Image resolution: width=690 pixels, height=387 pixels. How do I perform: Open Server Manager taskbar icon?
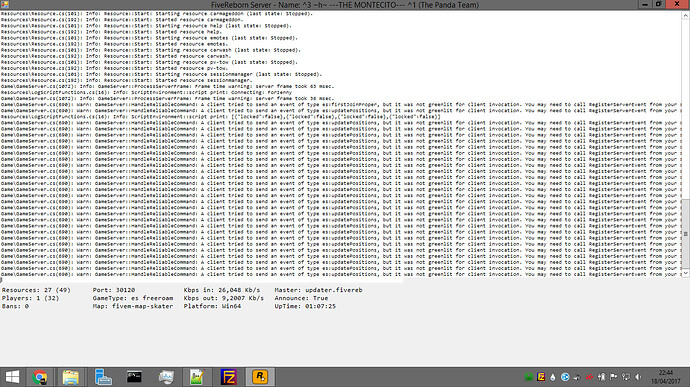click(x=103, y=377)
